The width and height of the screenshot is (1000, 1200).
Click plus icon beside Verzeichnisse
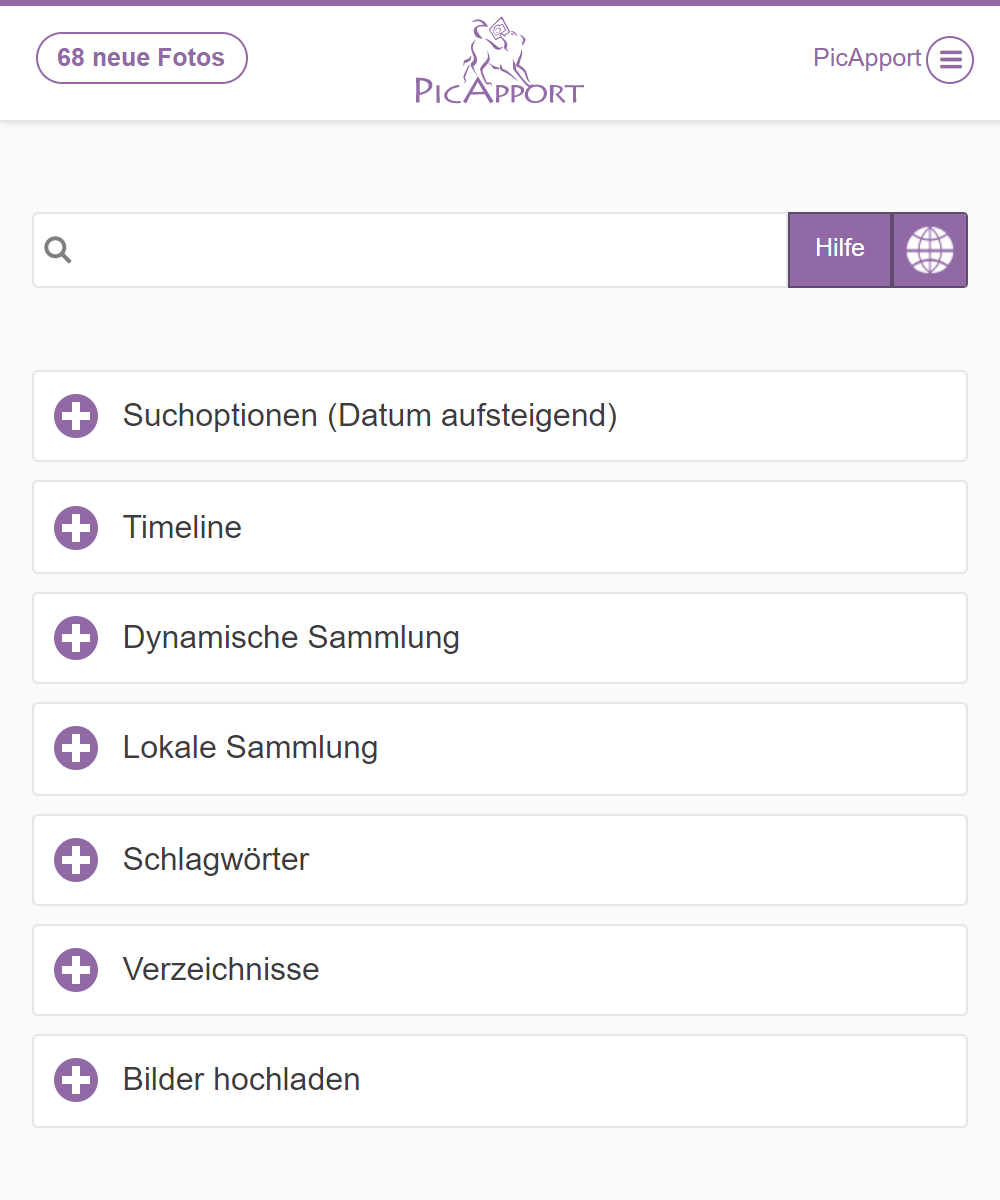[x=76, y=970]
